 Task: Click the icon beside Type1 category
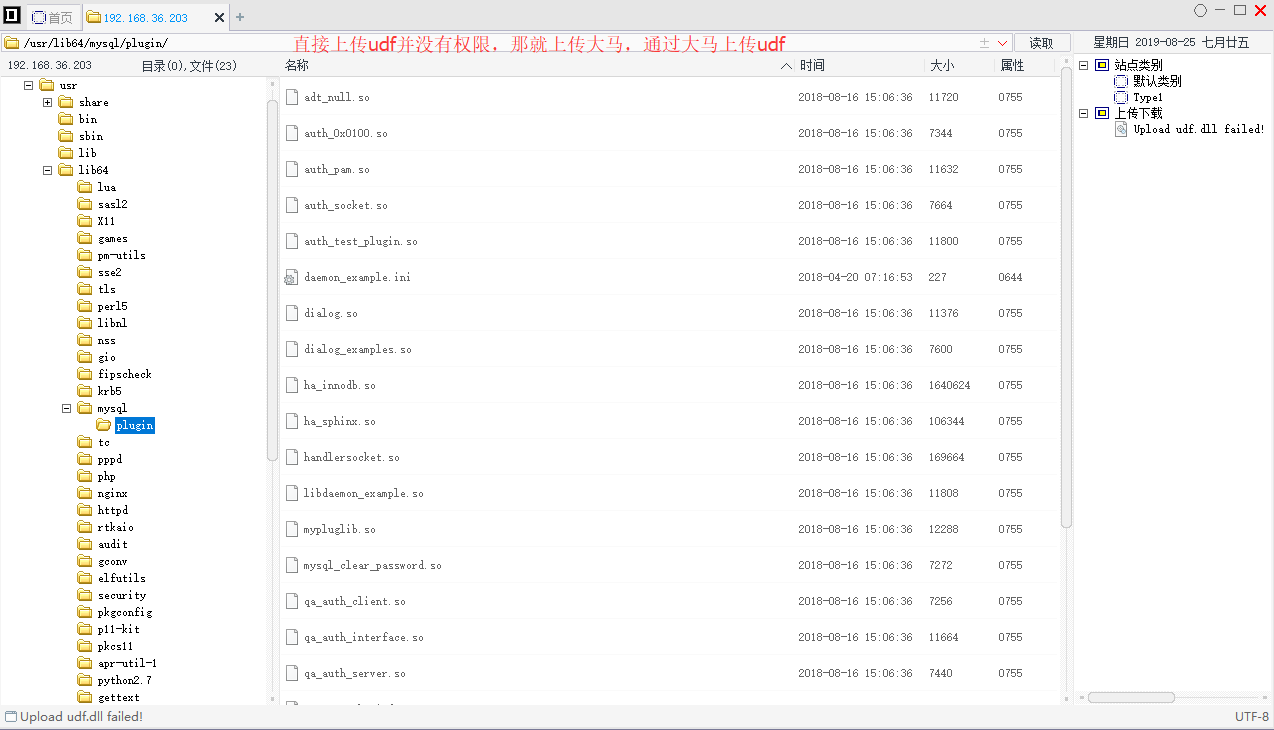1121,97
